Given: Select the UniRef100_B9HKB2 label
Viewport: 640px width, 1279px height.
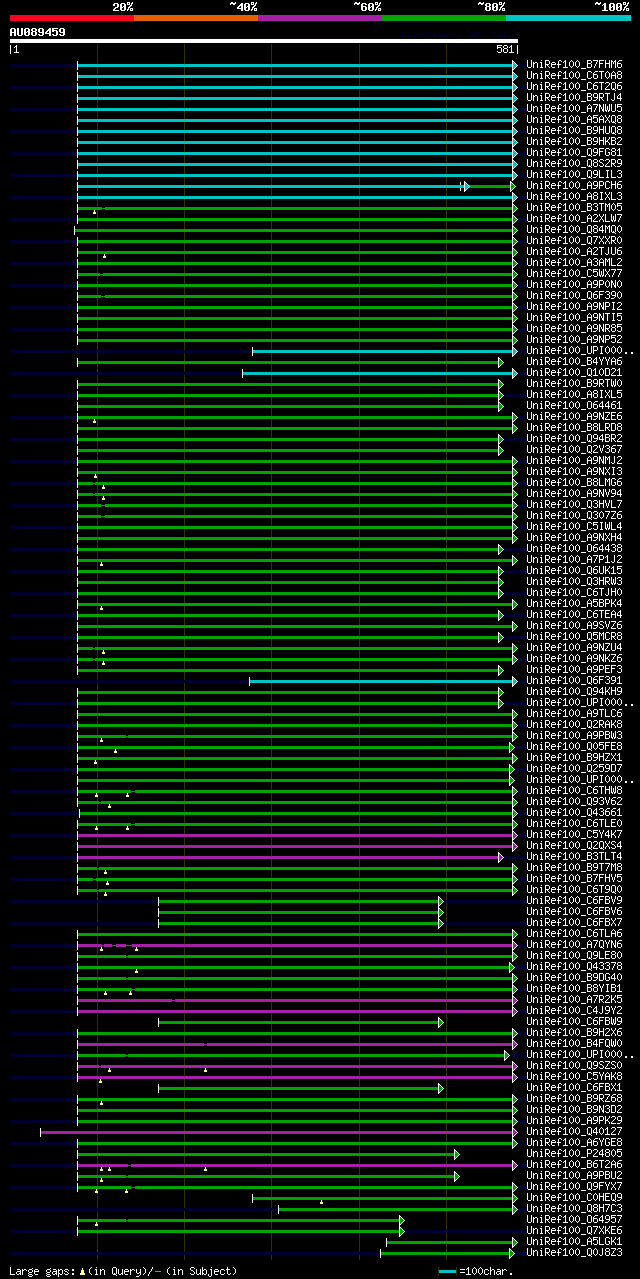Looking at the screenshot, I should [574, 141].
